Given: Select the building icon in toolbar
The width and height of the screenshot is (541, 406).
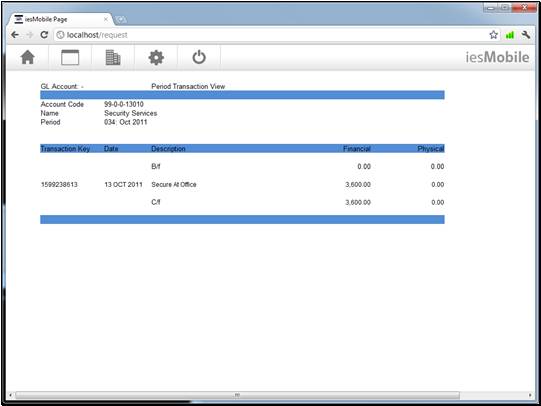Looking at the screenshot, I should point(113,57).
